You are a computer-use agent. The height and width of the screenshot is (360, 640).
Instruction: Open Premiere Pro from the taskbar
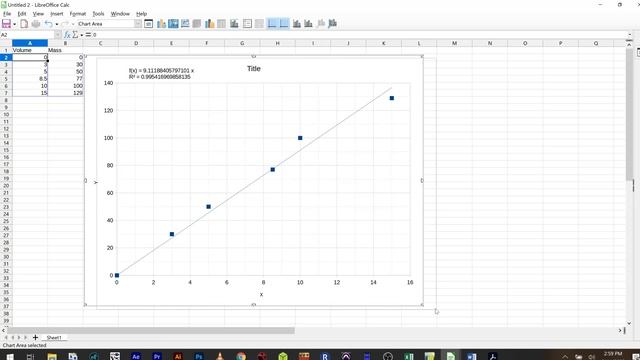(x=157, y=356)
